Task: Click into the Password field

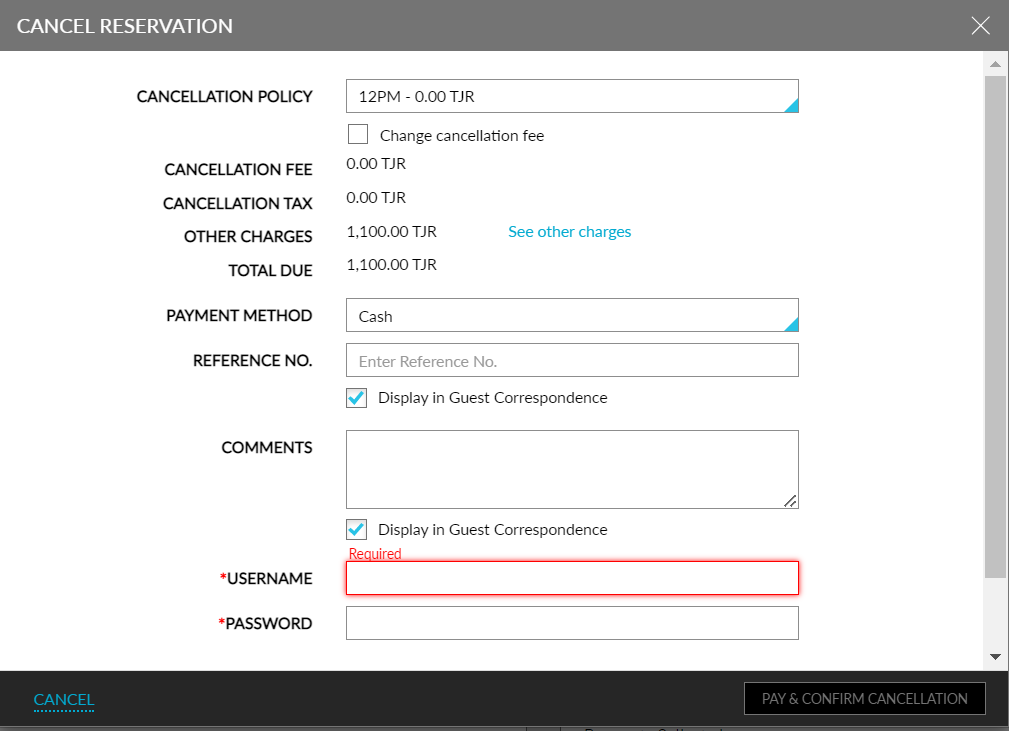Action: point(572,623)
